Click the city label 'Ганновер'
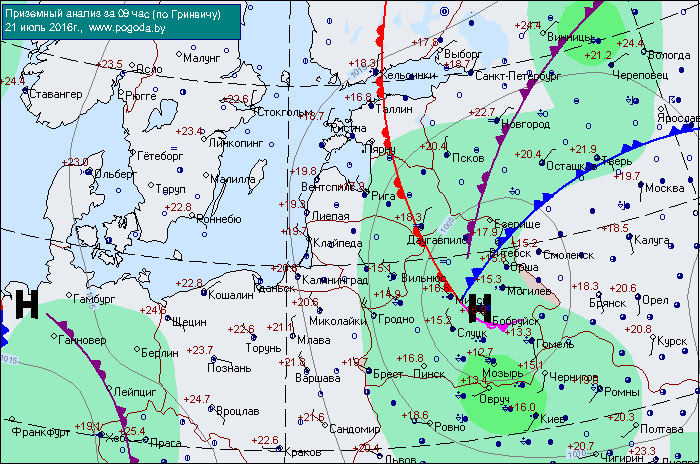The height and width of the screenshot is (465, 700). coord(82,340)
